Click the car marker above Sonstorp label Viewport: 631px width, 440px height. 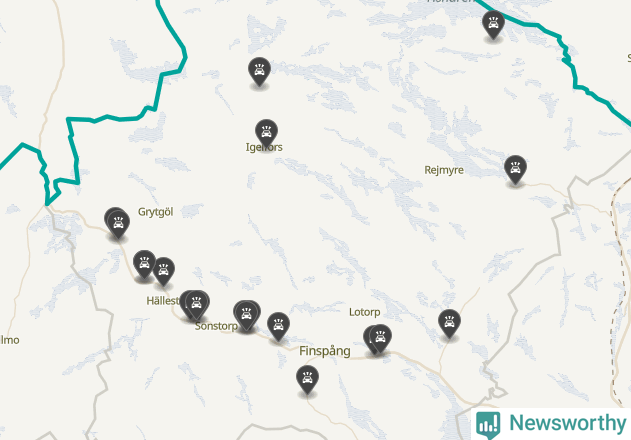(196, 304)
